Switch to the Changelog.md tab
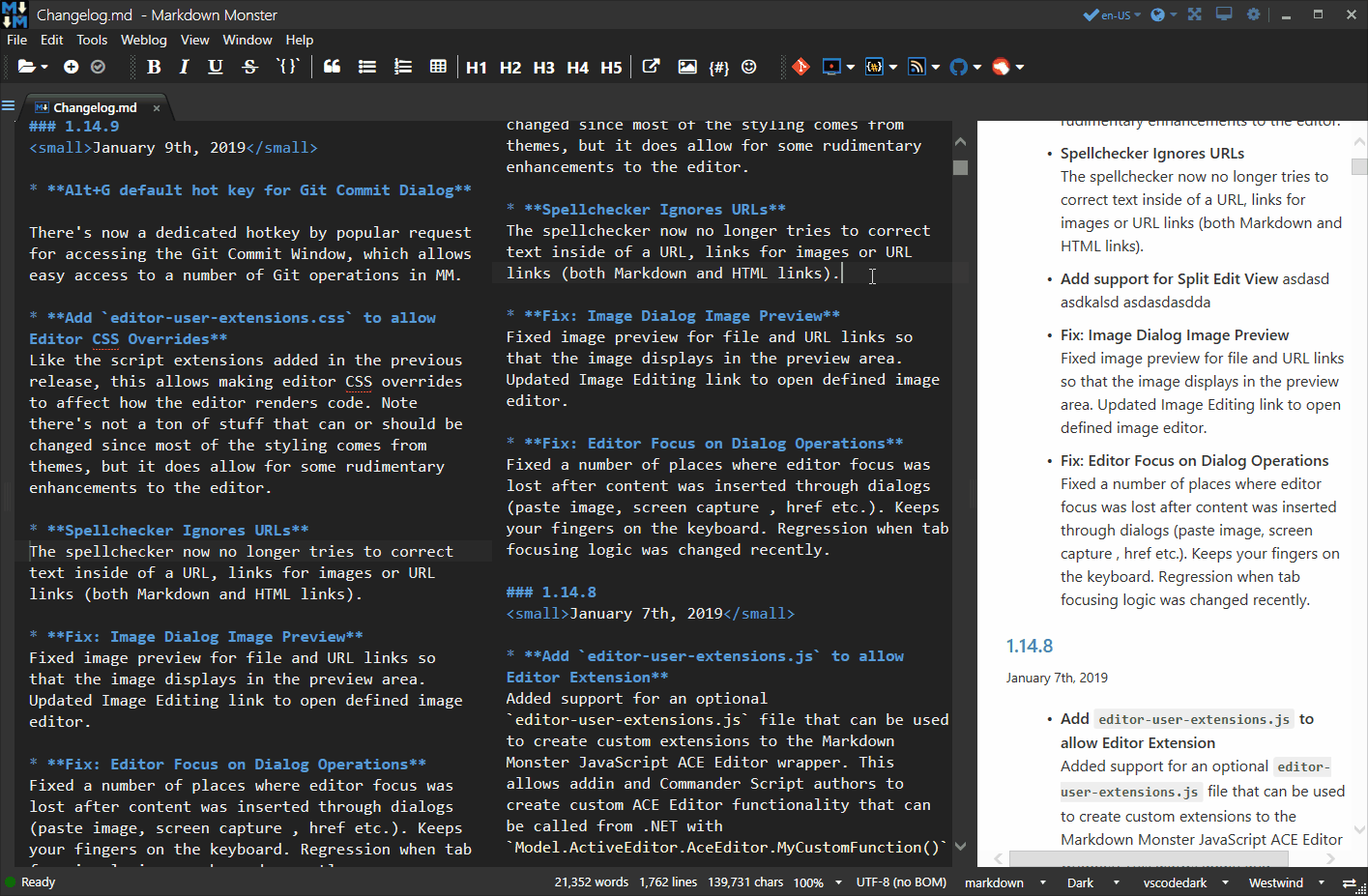 click(x=94, y=107)
